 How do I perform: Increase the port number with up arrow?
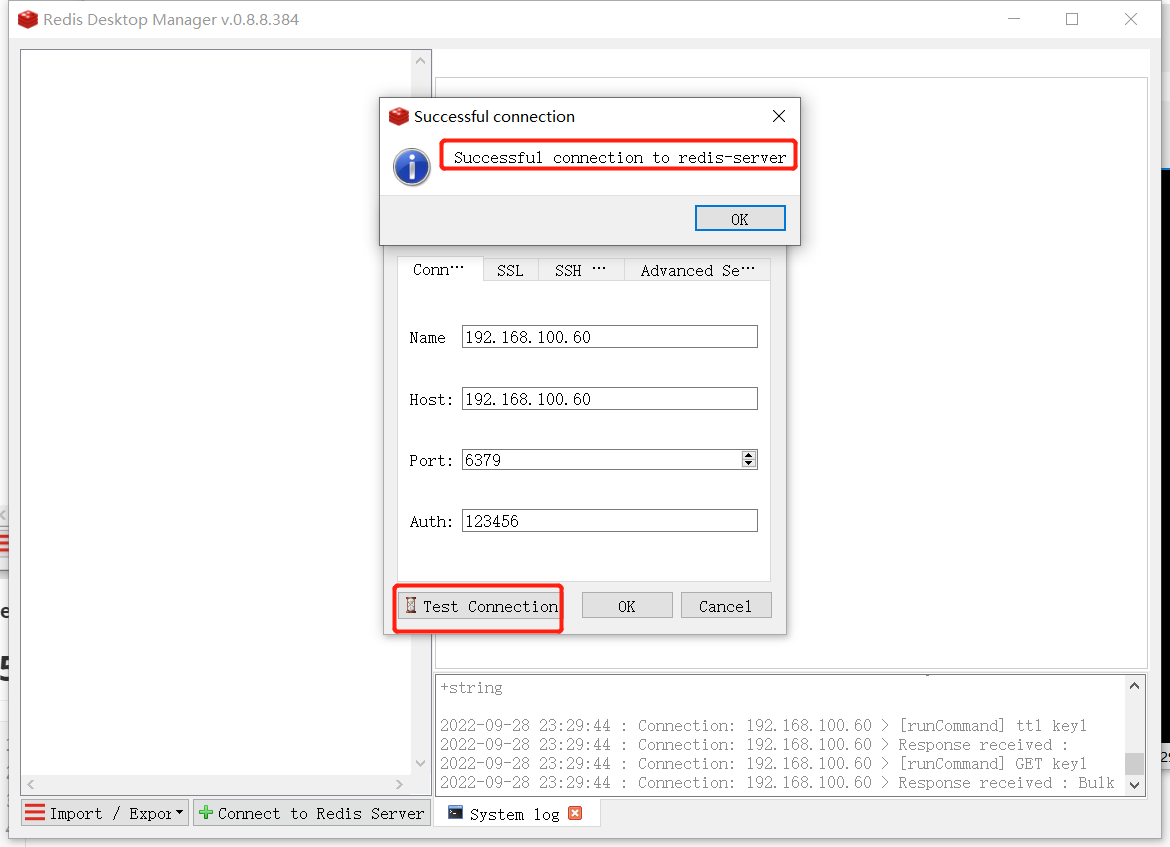[749, 454]
